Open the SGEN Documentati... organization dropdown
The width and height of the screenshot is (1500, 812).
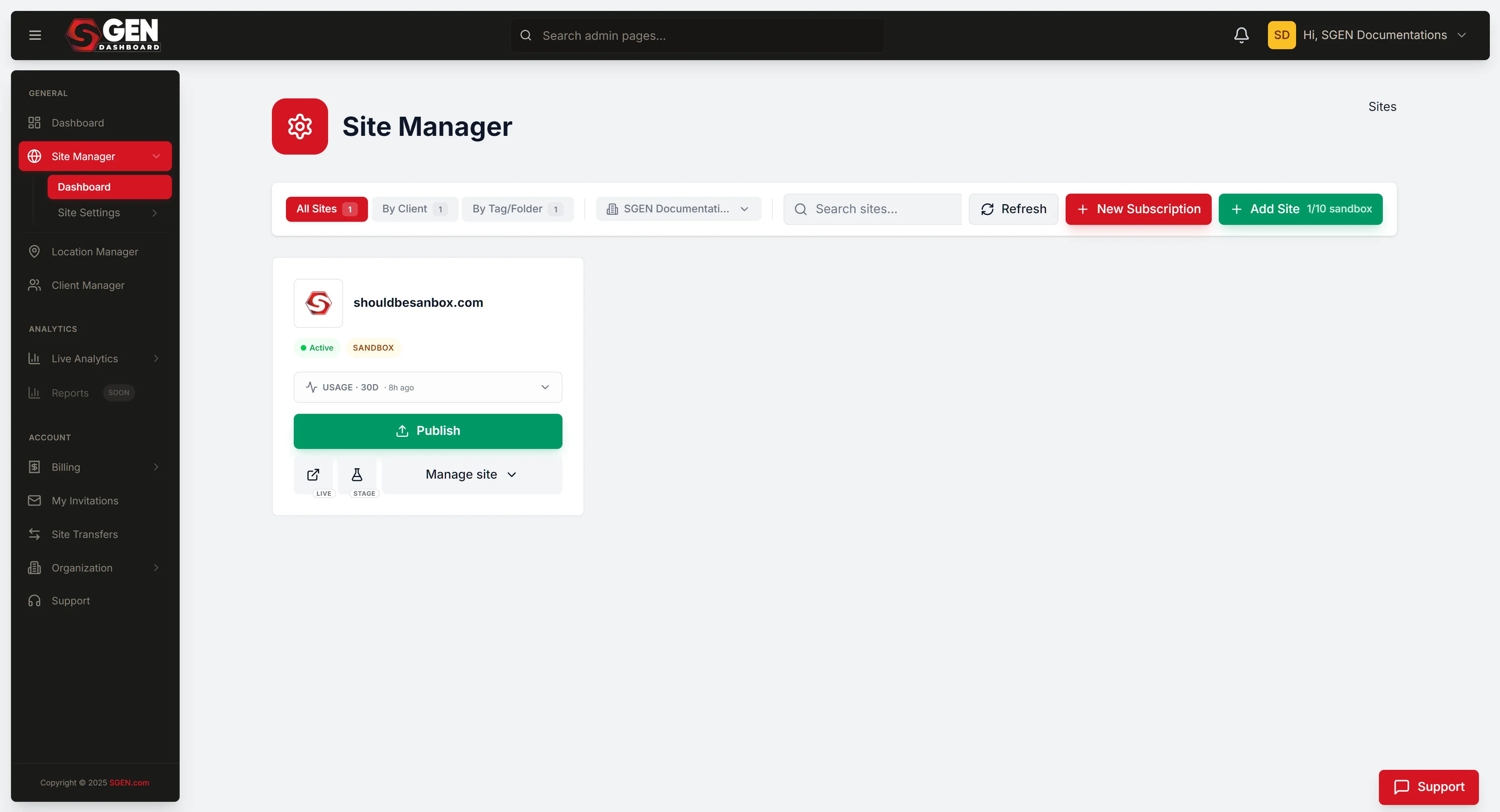pos(679,209)
